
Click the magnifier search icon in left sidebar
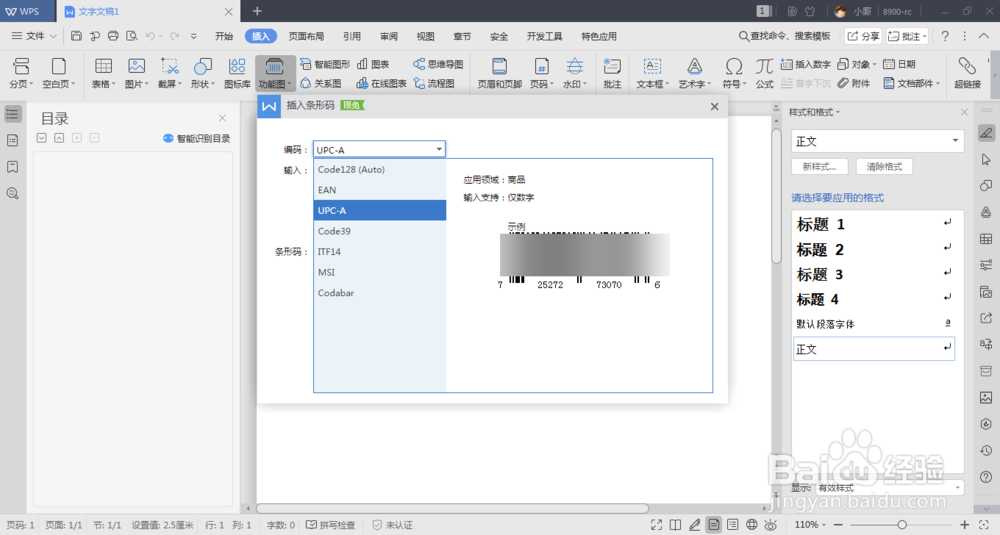[13, 194]
